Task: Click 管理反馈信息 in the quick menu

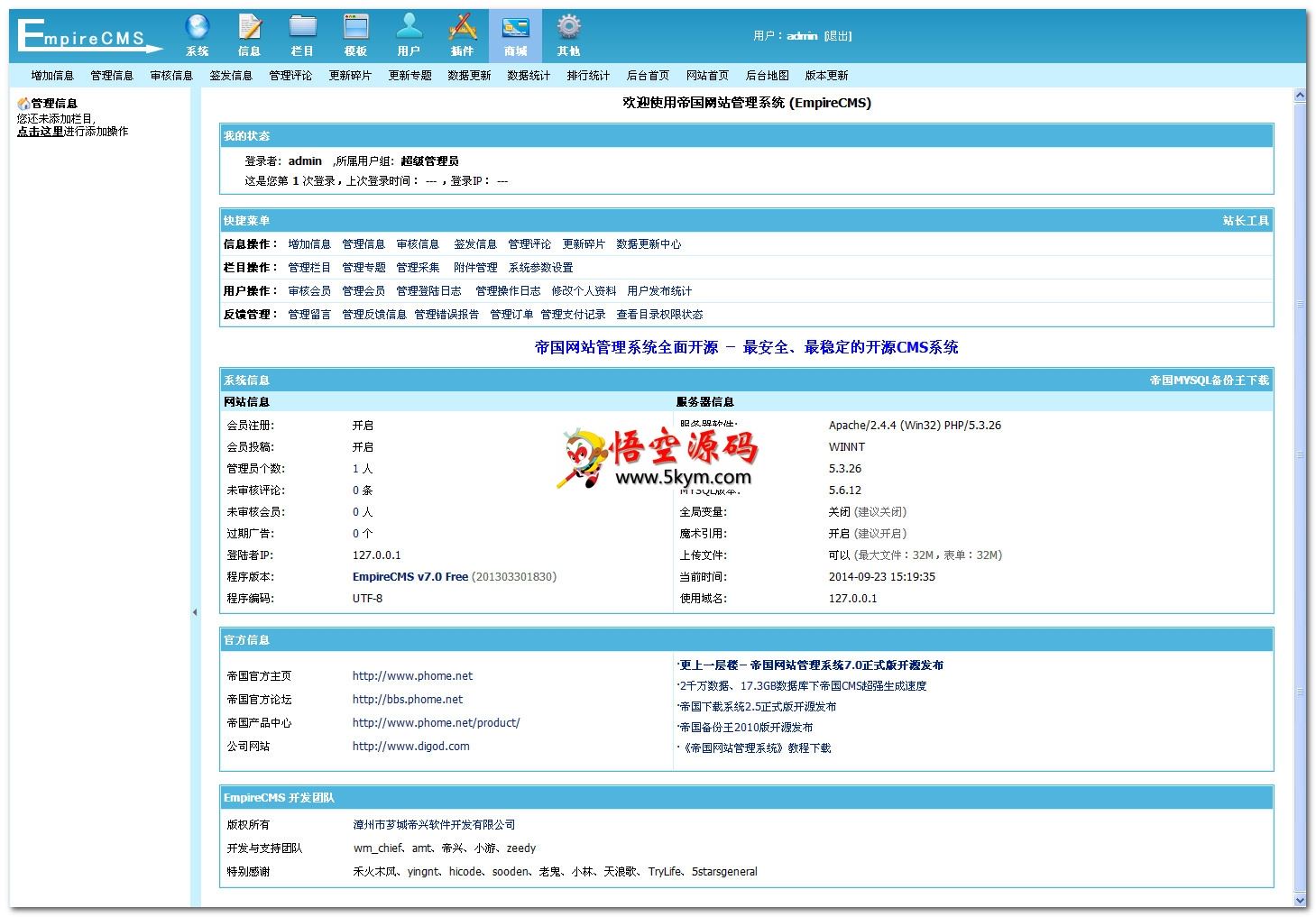Action: pos(374,315)
